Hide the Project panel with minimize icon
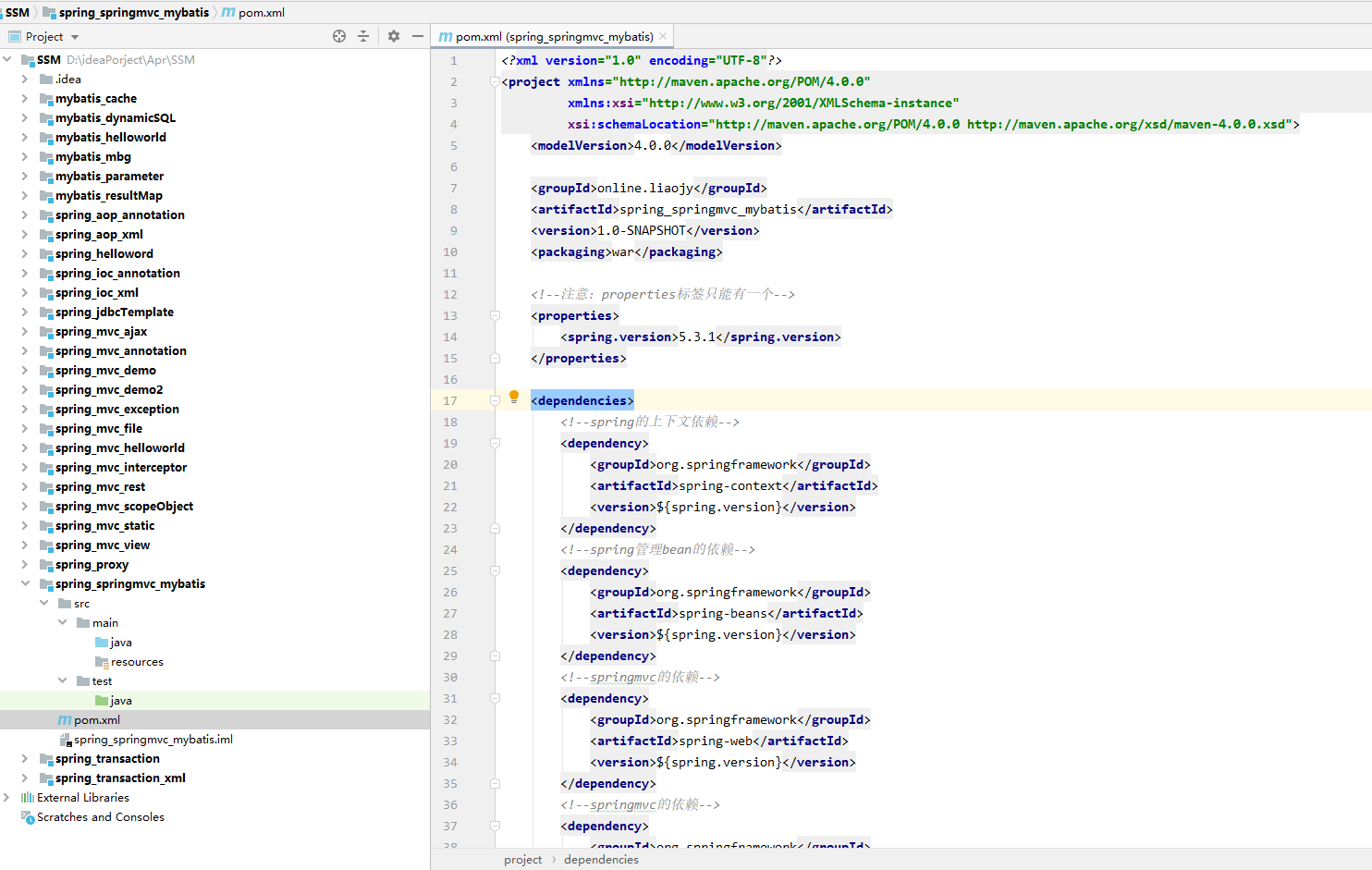This screenshot has height=870, width=1372. [418, 36]
